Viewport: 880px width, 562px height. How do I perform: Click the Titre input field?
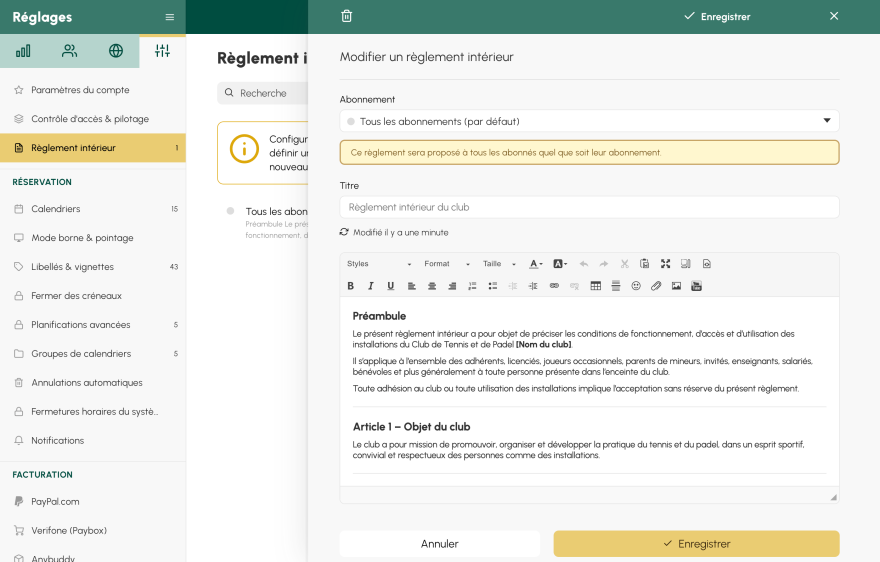(589, 207)
